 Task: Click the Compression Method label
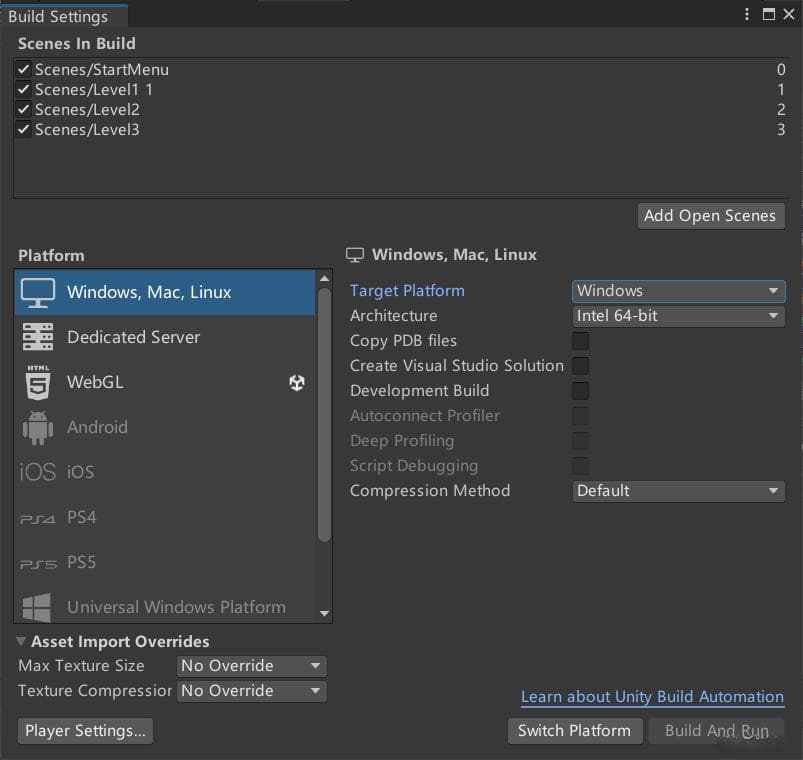pyautogui.click(x=430, y=491)
